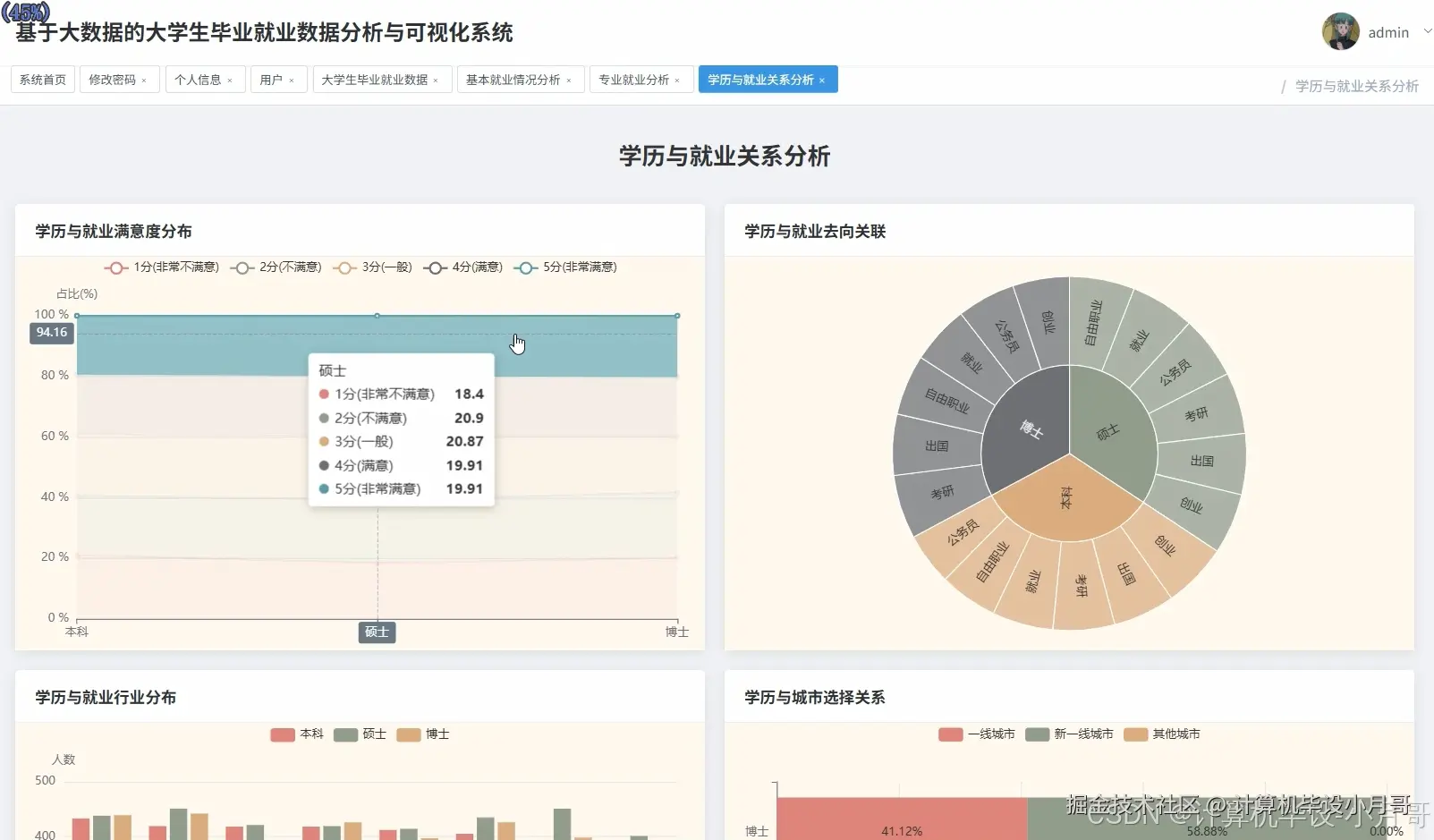Toggle the 2分(不满意) legend series
1434x840 pixels.
tap(276, 267)
